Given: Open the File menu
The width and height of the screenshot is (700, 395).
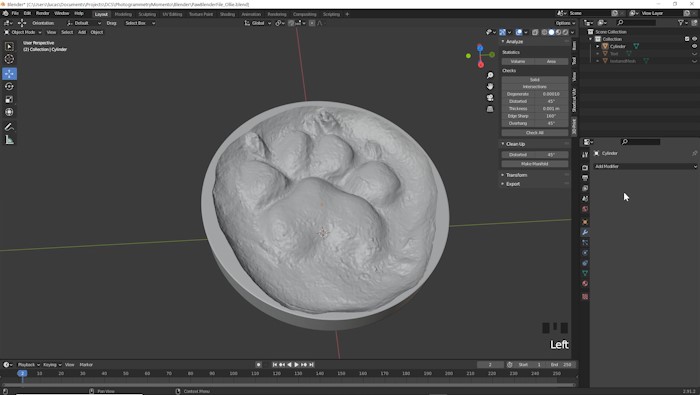Looking at the screenshot, I should [x=15, y=13].
